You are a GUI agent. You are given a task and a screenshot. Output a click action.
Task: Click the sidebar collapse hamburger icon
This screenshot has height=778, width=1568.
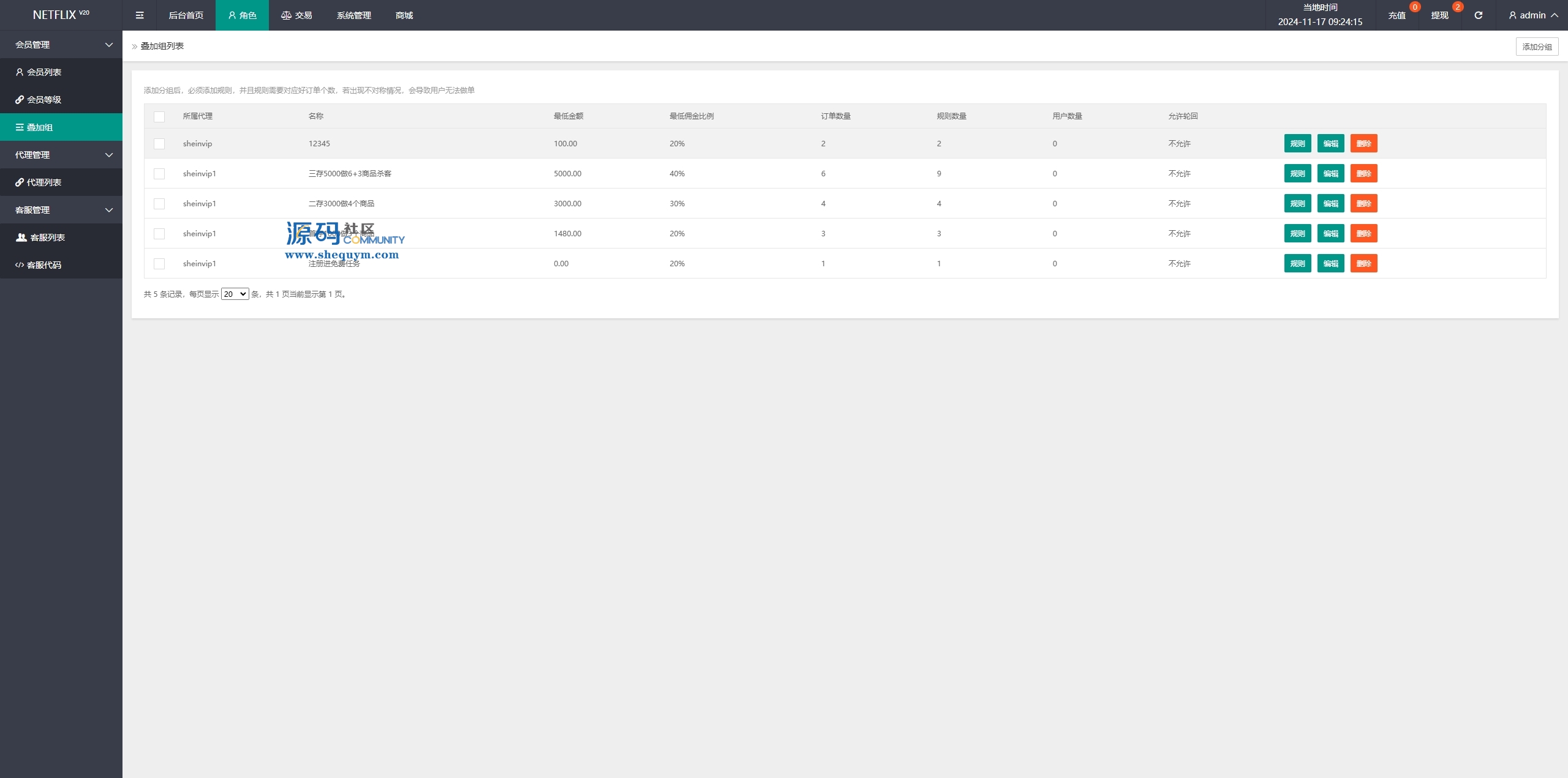click(140, 15)
